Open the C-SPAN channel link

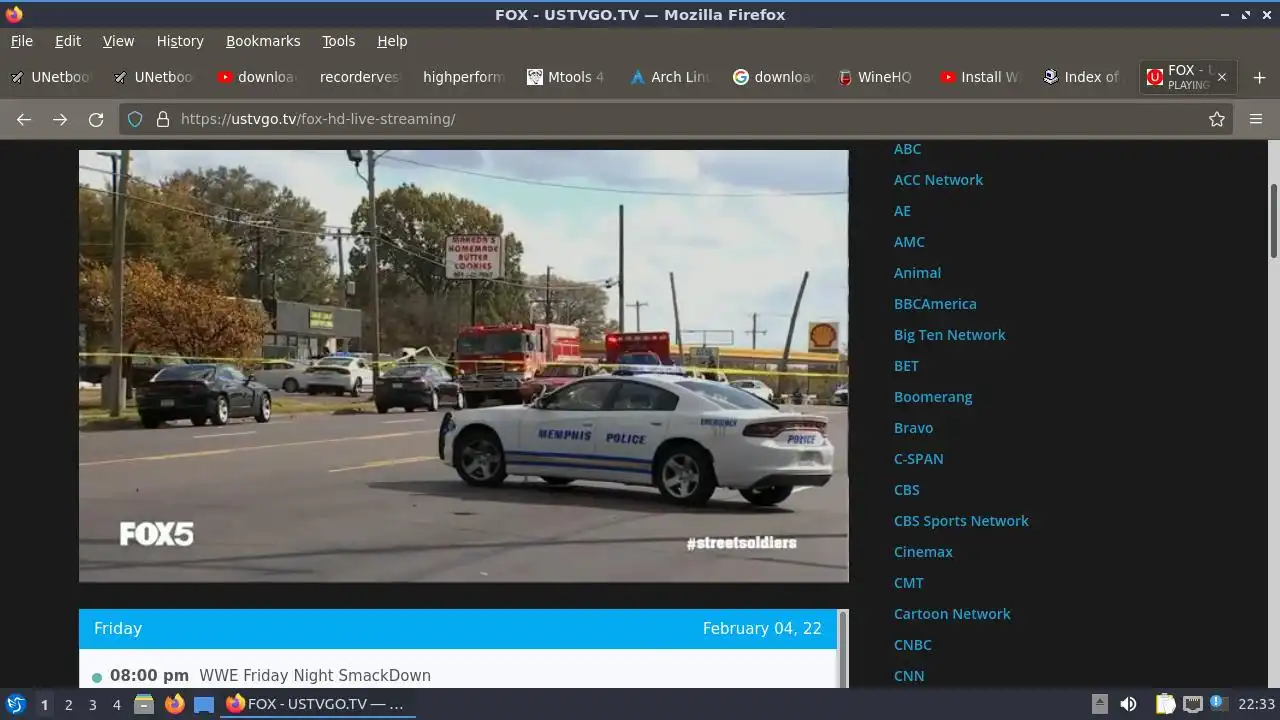[x=918, y=459]
